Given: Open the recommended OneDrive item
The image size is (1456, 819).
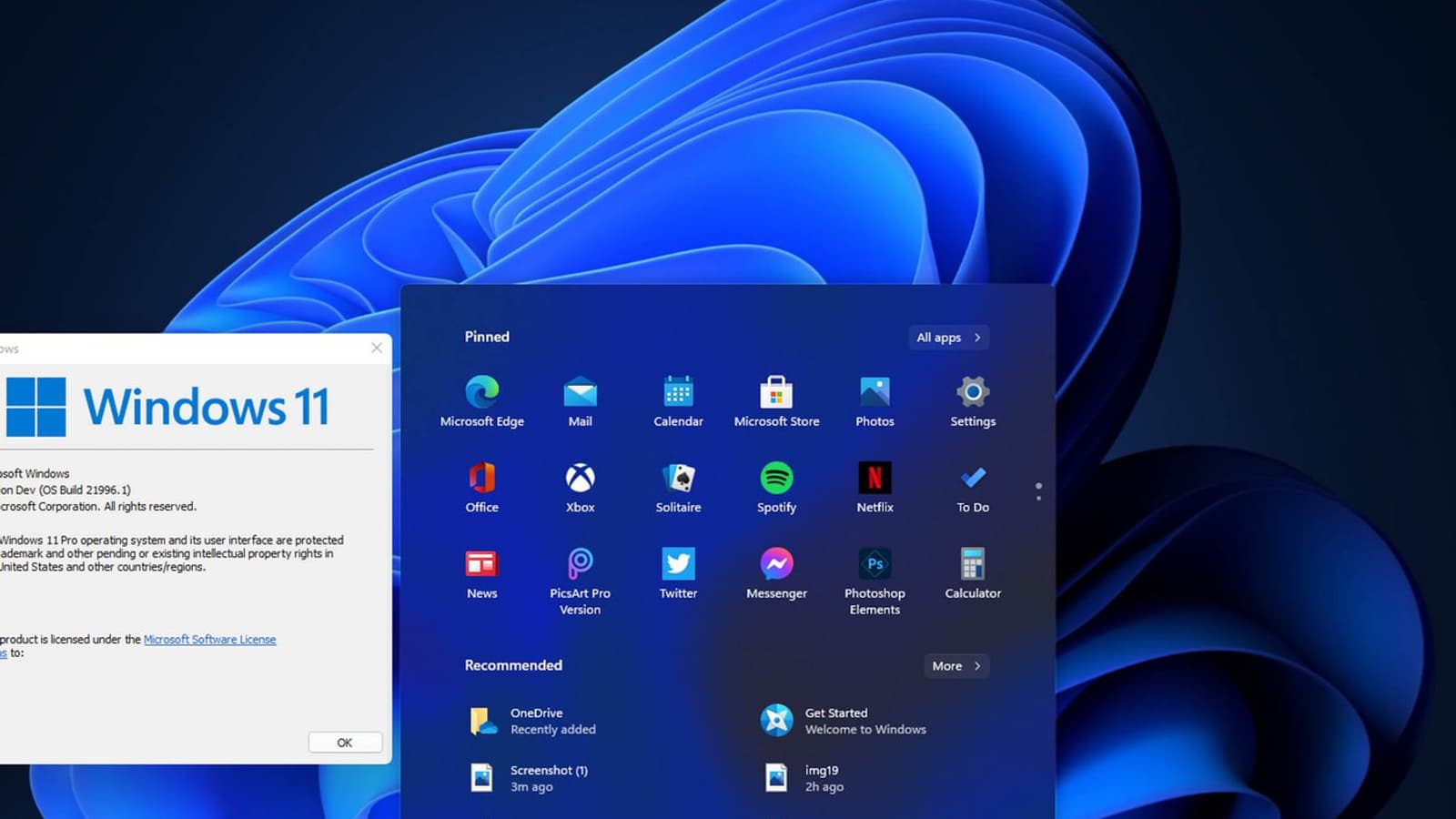Looking at the screenshot, I should coord(533,721).
